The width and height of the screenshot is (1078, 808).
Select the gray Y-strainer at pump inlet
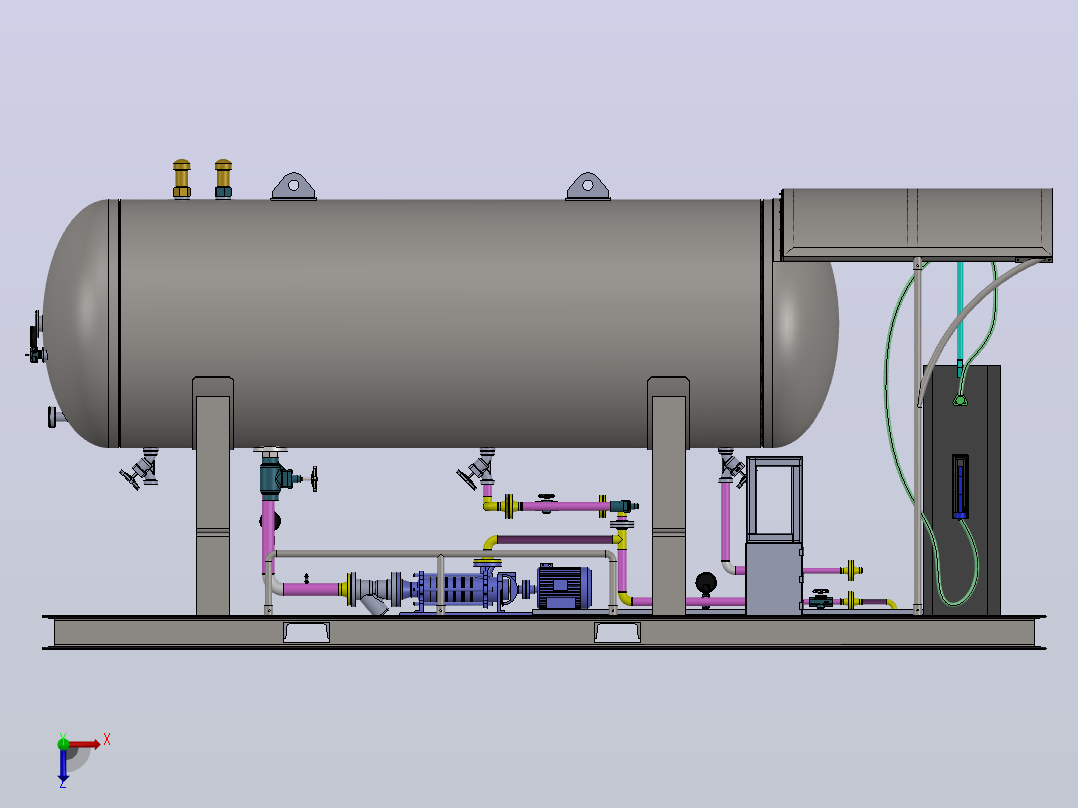coord(371,593)
